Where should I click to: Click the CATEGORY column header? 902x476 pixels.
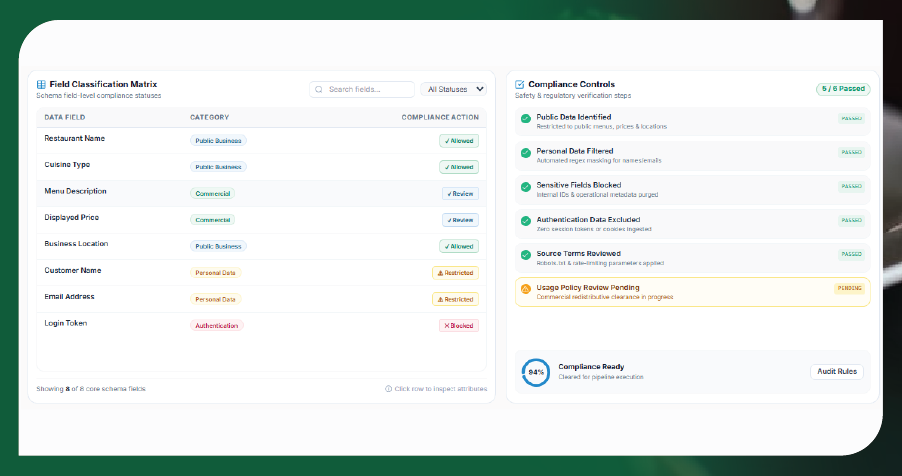[209, 117]
